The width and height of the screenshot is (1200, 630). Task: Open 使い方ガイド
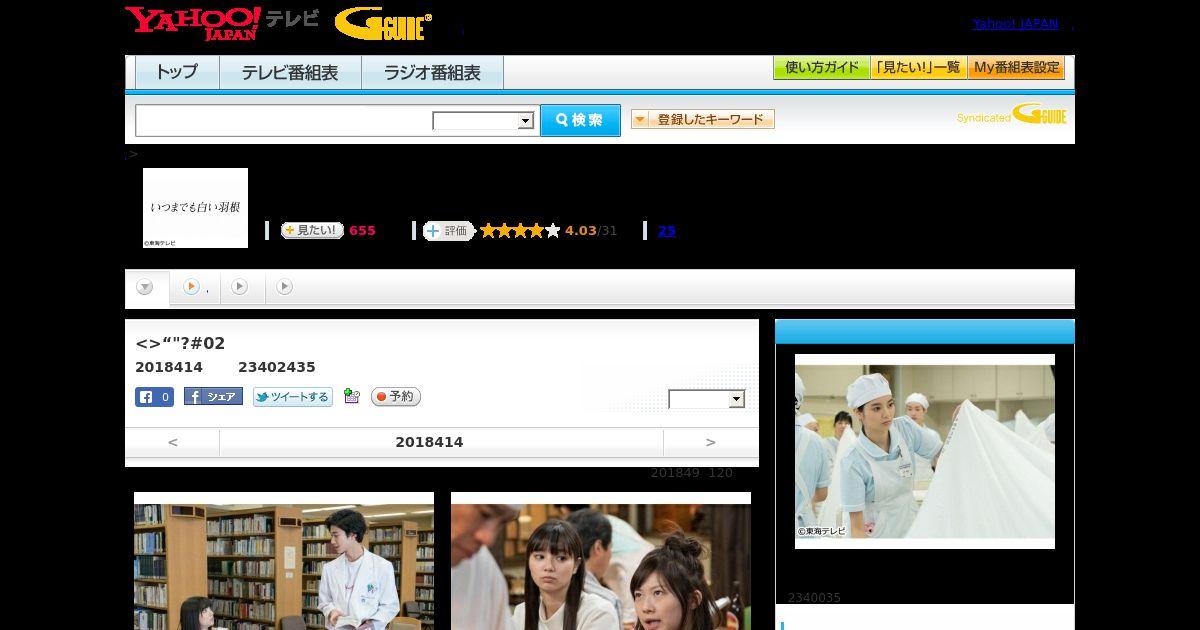click(822, 68)
